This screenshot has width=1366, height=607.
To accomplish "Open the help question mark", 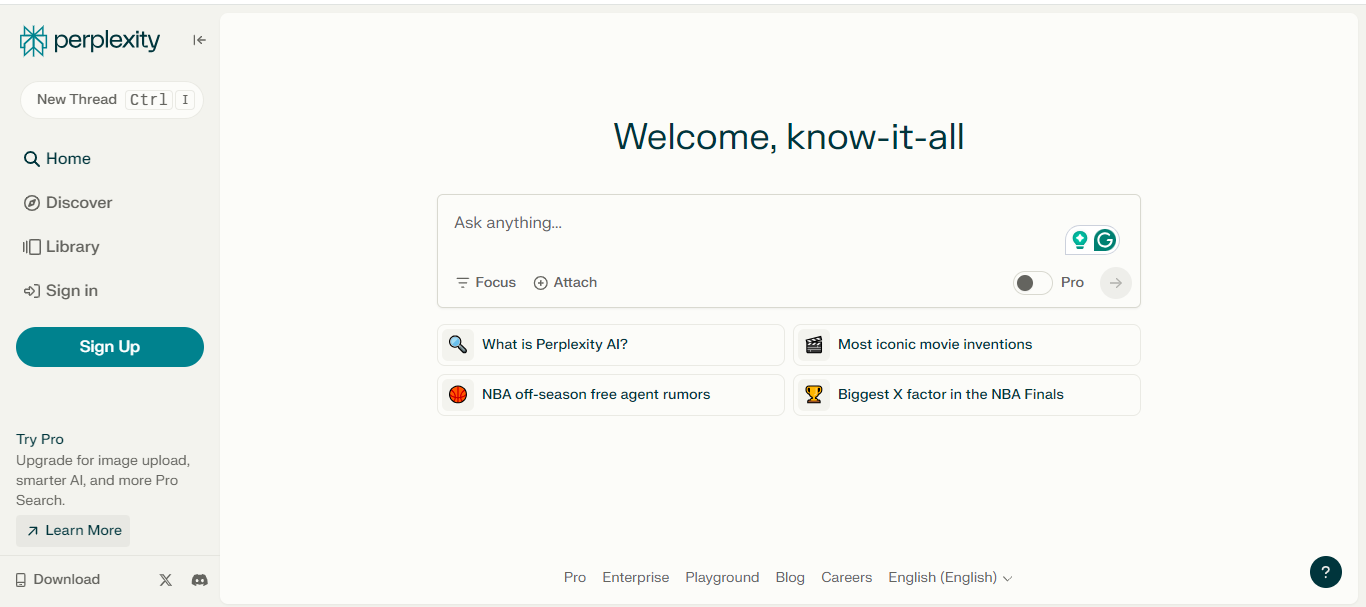I will coord(1326,572).
